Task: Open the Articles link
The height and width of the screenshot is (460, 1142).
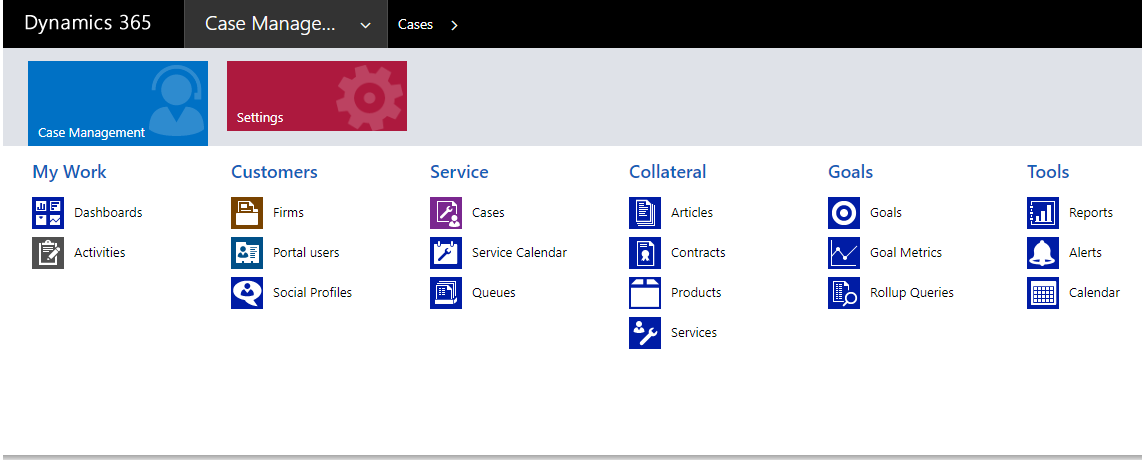Action: 692,213
